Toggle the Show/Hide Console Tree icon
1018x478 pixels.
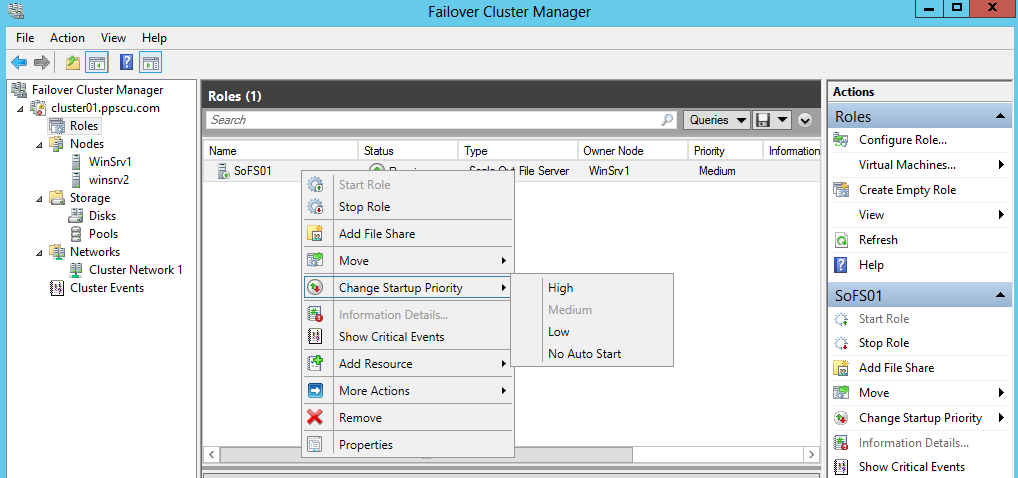[97, 62]
